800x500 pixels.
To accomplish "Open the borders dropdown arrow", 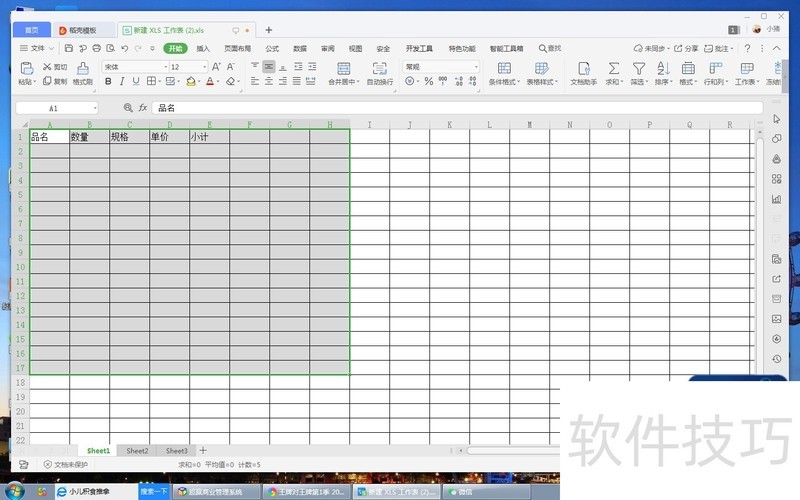I will pos(159,82).
